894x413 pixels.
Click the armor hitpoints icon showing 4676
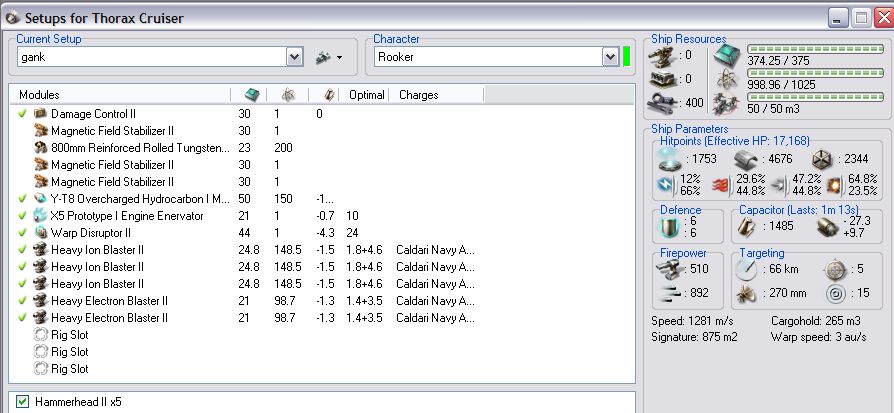(747, 160)
